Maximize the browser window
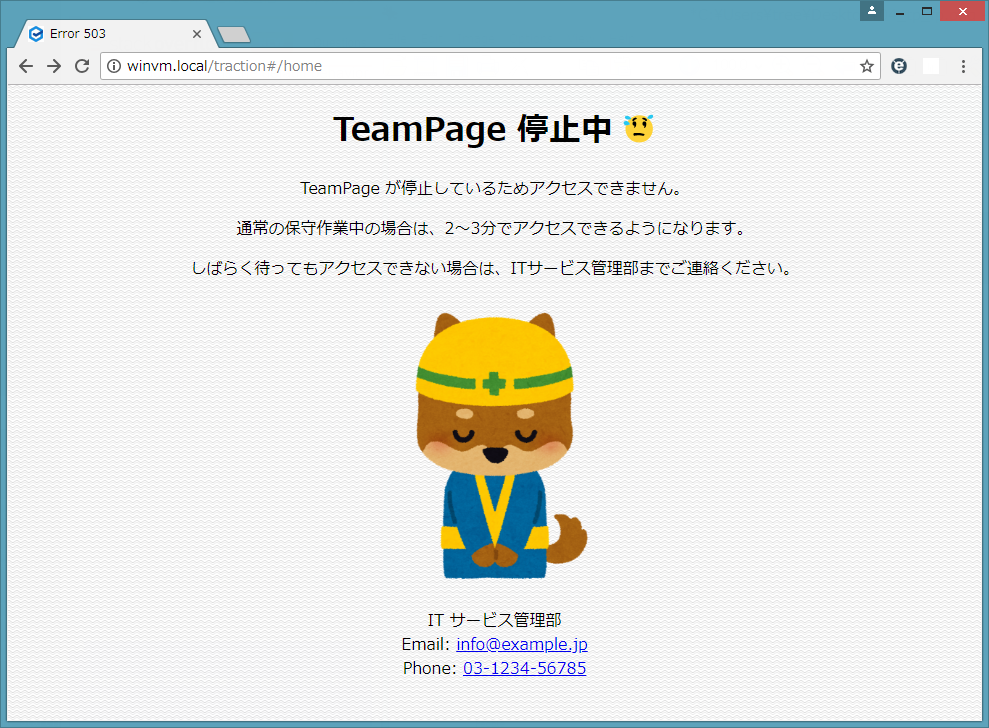Viewport: 989px width, 728px height. tap(927, 11)
